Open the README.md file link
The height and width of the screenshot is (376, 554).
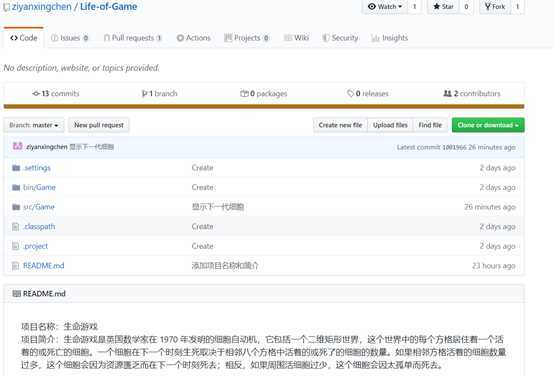pos(43,266)
